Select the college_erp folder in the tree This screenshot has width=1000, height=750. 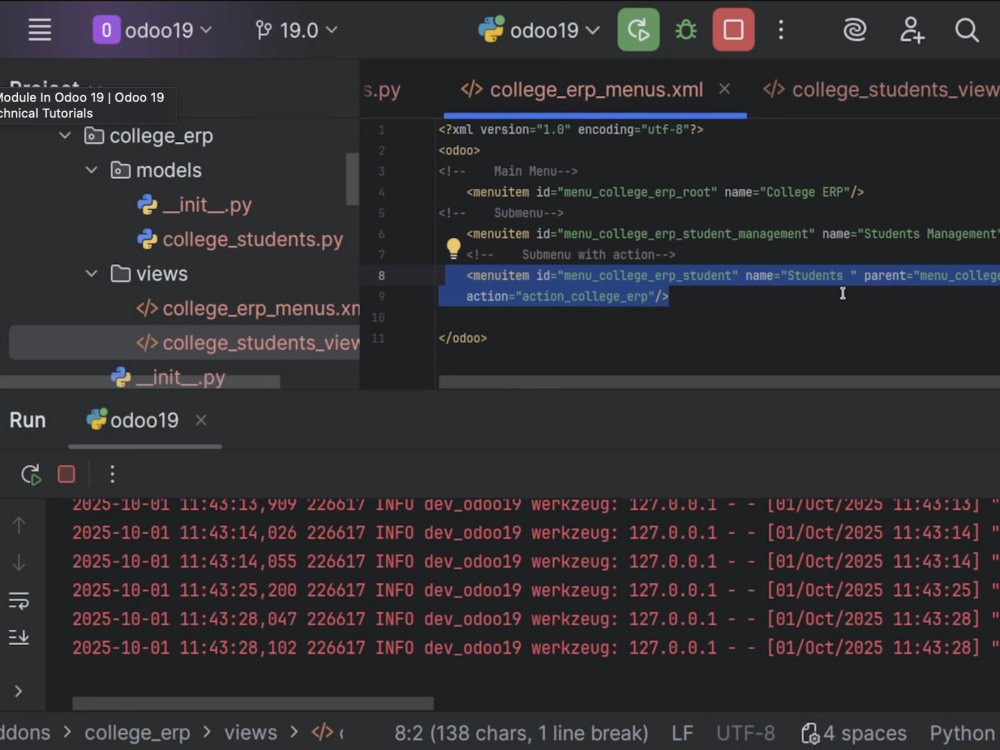161,135
